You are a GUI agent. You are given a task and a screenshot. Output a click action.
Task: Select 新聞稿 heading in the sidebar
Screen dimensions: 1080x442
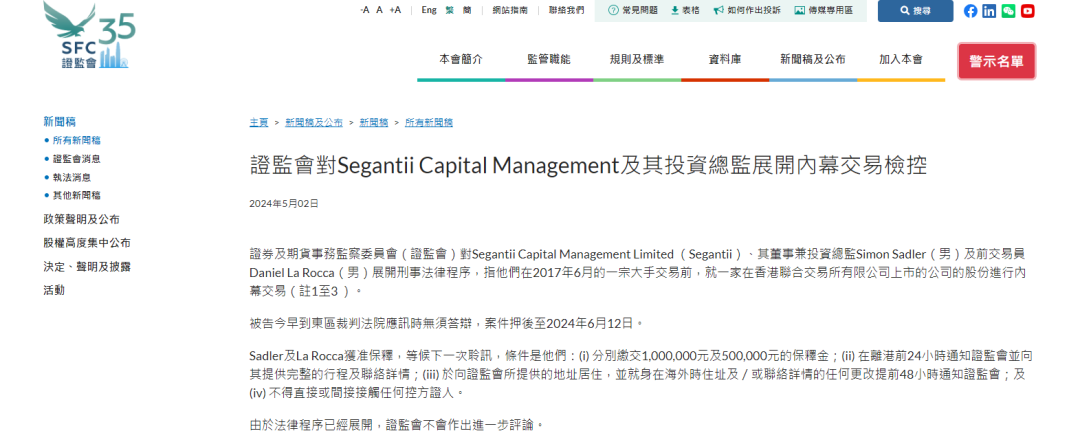pos(58,121)
